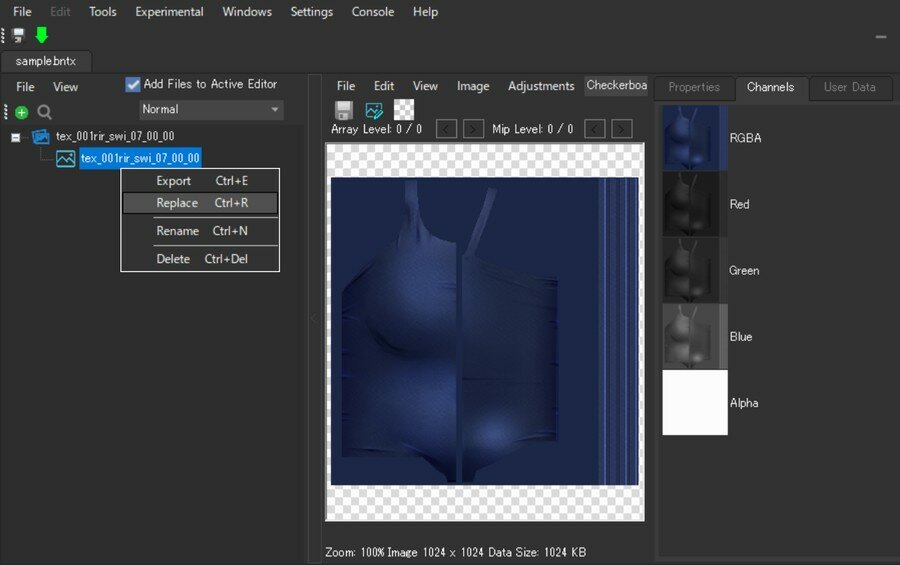900x565 pixels.
Task: Minimize the window with dash button
Action: click(881, 37)
